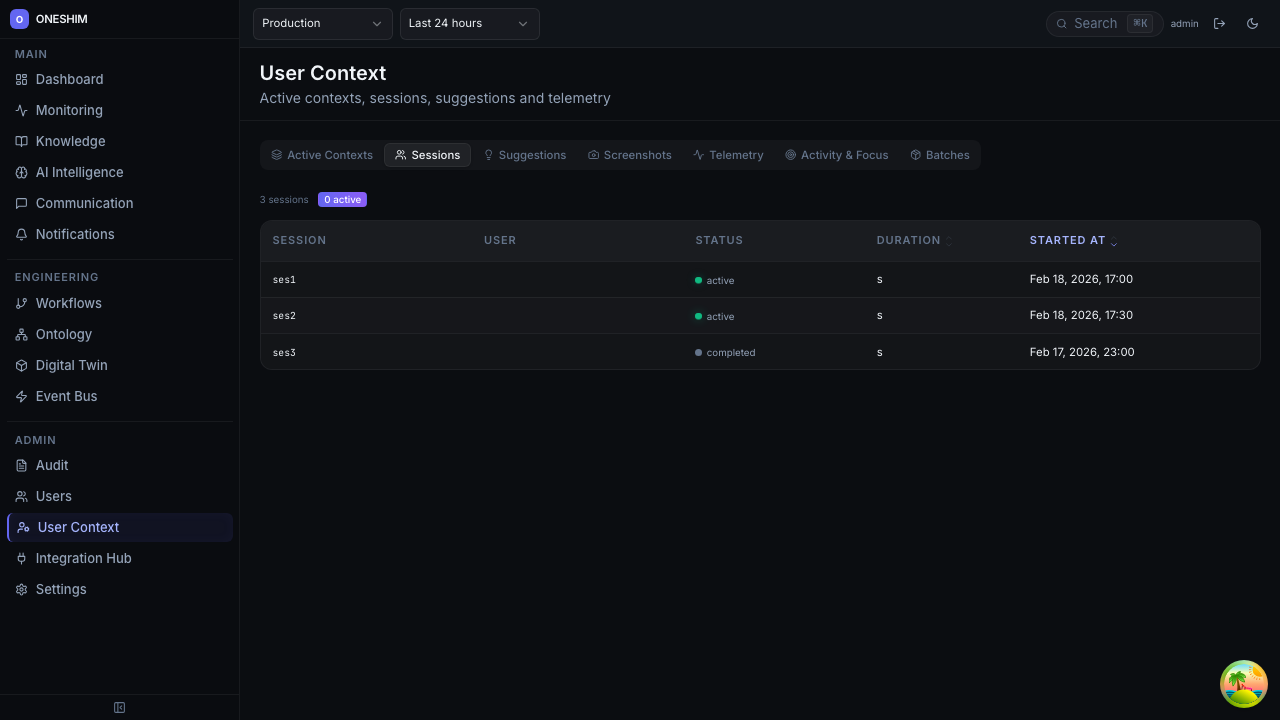
Task: Open the Activity & Focus tab
Action: [x=836, y=155]
